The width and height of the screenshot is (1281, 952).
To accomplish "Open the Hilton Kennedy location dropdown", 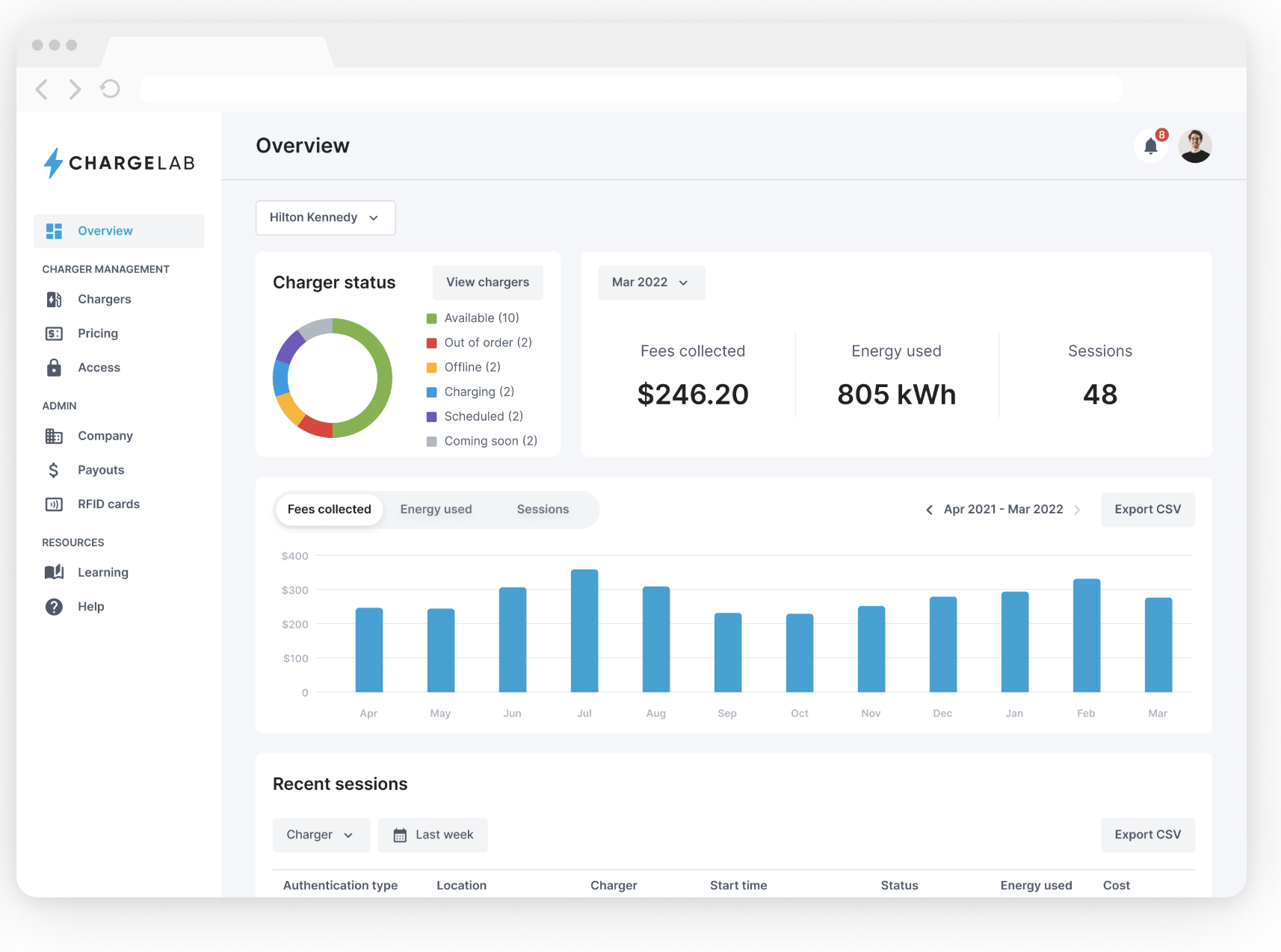I will pos(325,217).
